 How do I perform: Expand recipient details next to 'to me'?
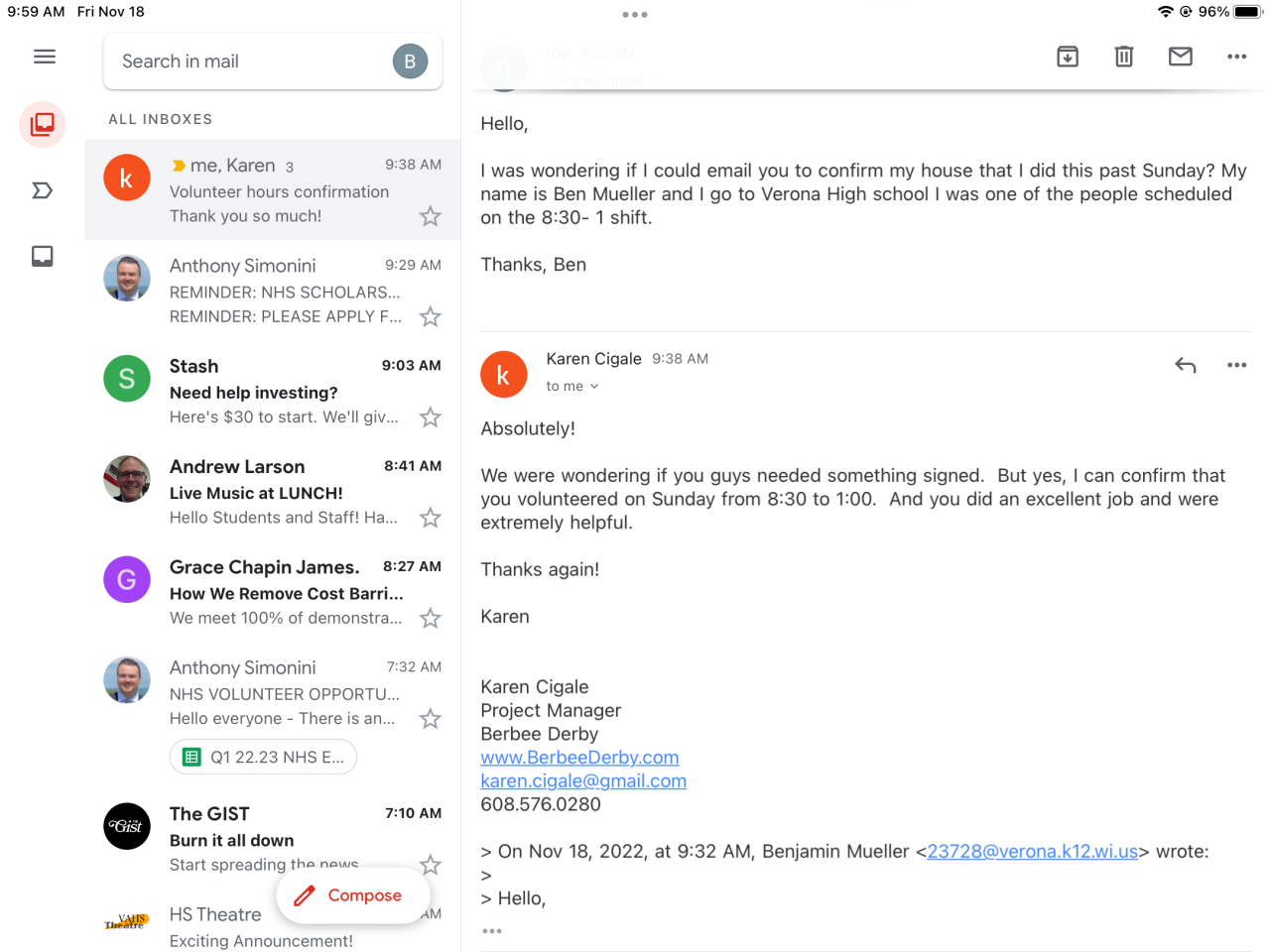pos(594,387)
